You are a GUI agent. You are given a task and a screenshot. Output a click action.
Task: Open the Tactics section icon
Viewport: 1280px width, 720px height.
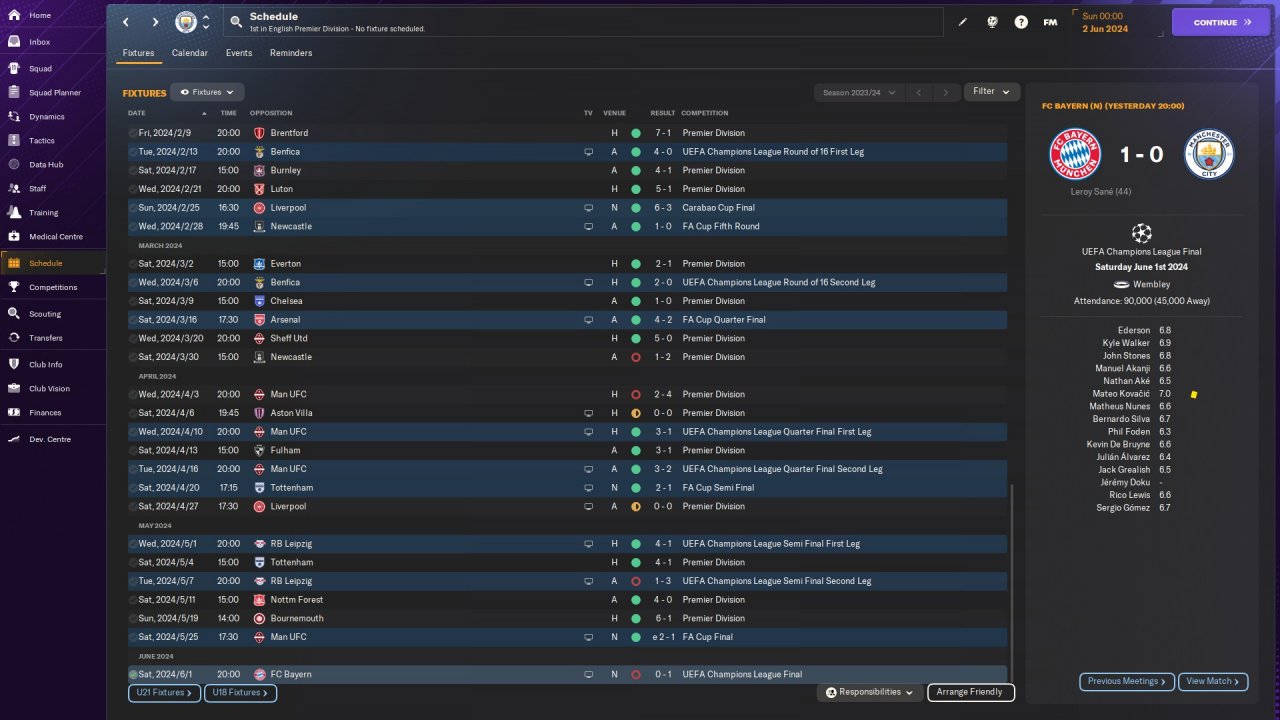click(x=14, y=141)
